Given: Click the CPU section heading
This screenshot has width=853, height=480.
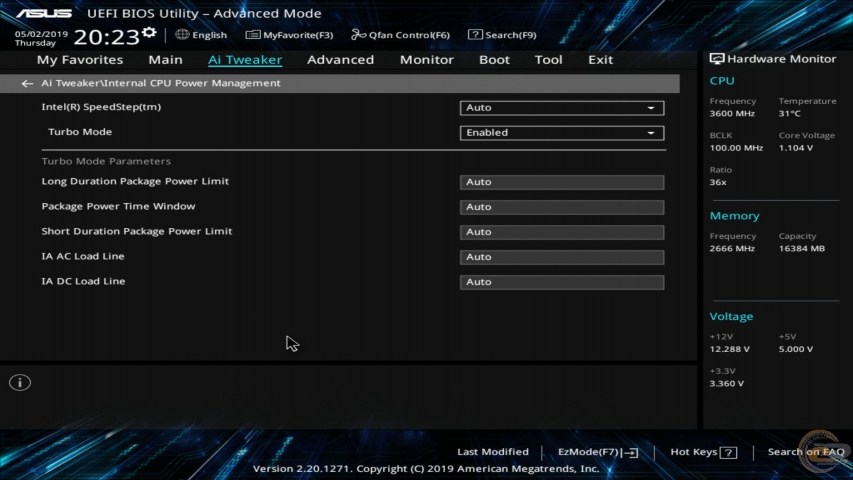Looking at the screenshot, I should [722, 81].
